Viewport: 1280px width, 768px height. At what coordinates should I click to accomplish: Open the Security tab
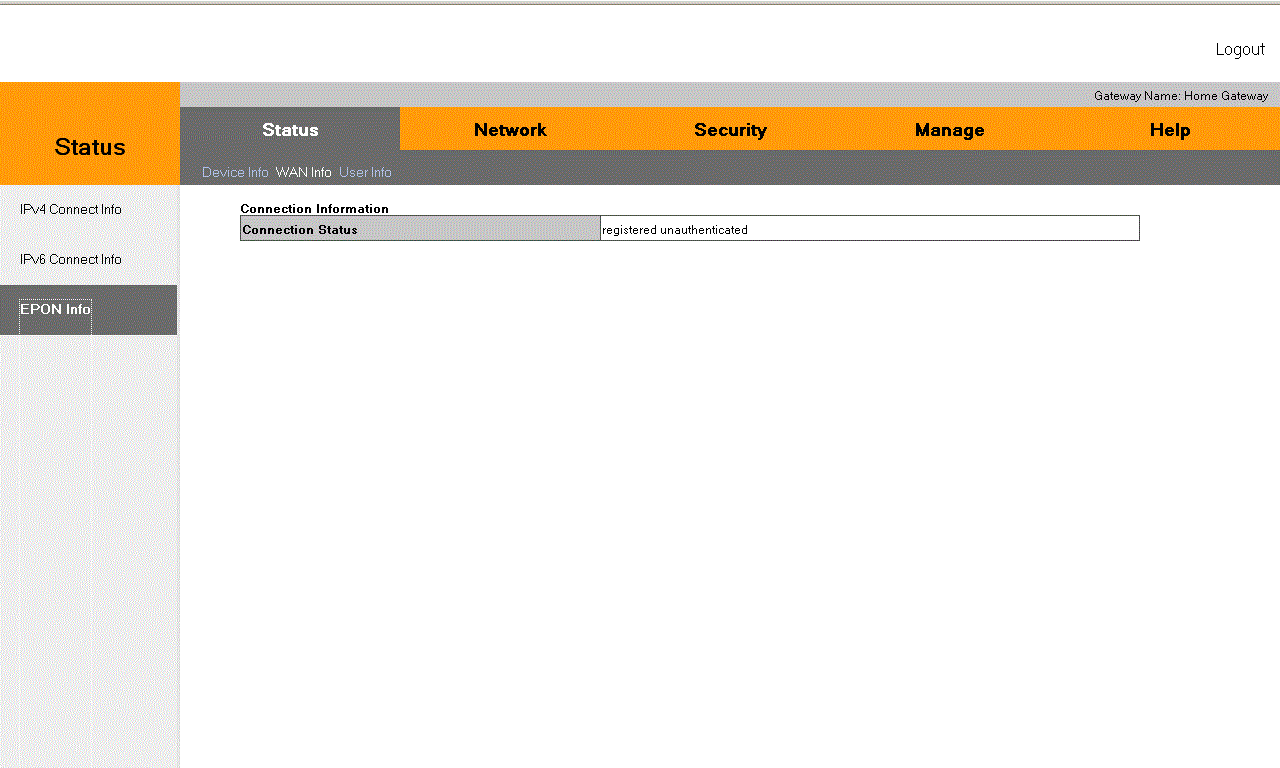(730, 130)
